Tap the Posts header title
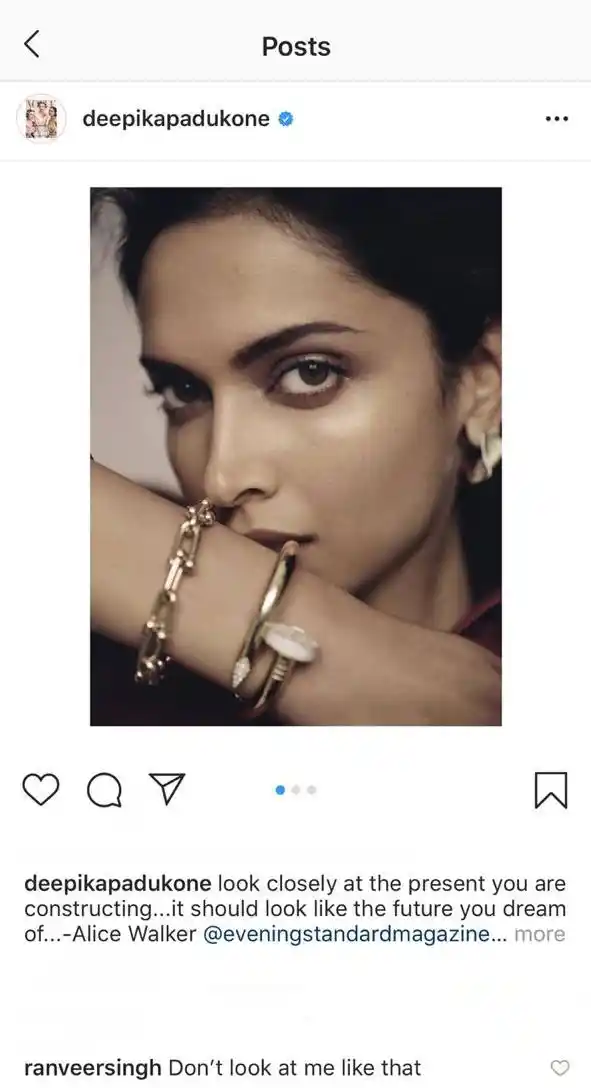 point(296,46)
